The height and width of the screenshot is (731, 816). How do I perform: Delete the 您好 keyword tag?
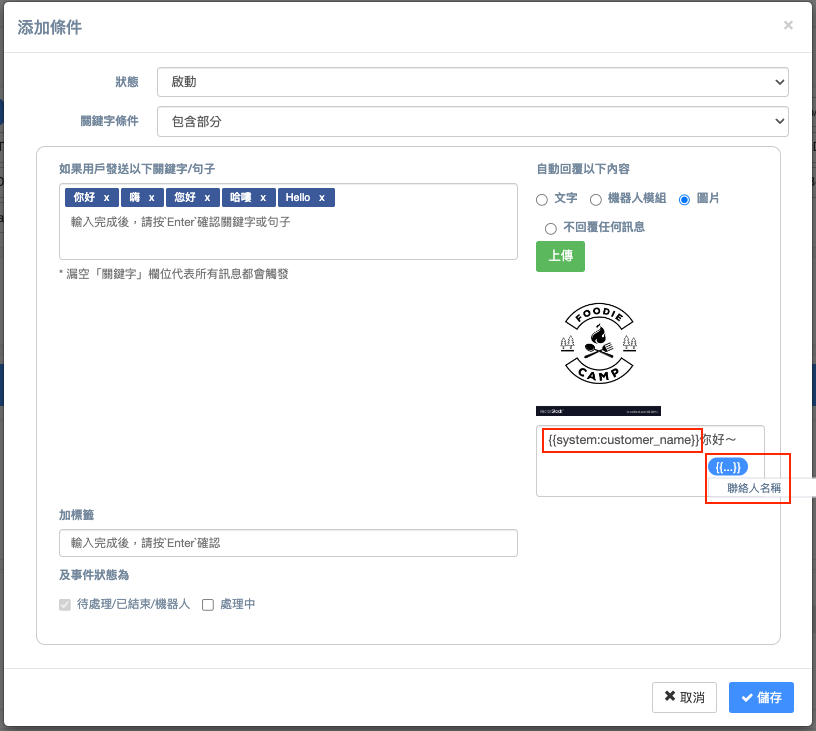[207, 198]
